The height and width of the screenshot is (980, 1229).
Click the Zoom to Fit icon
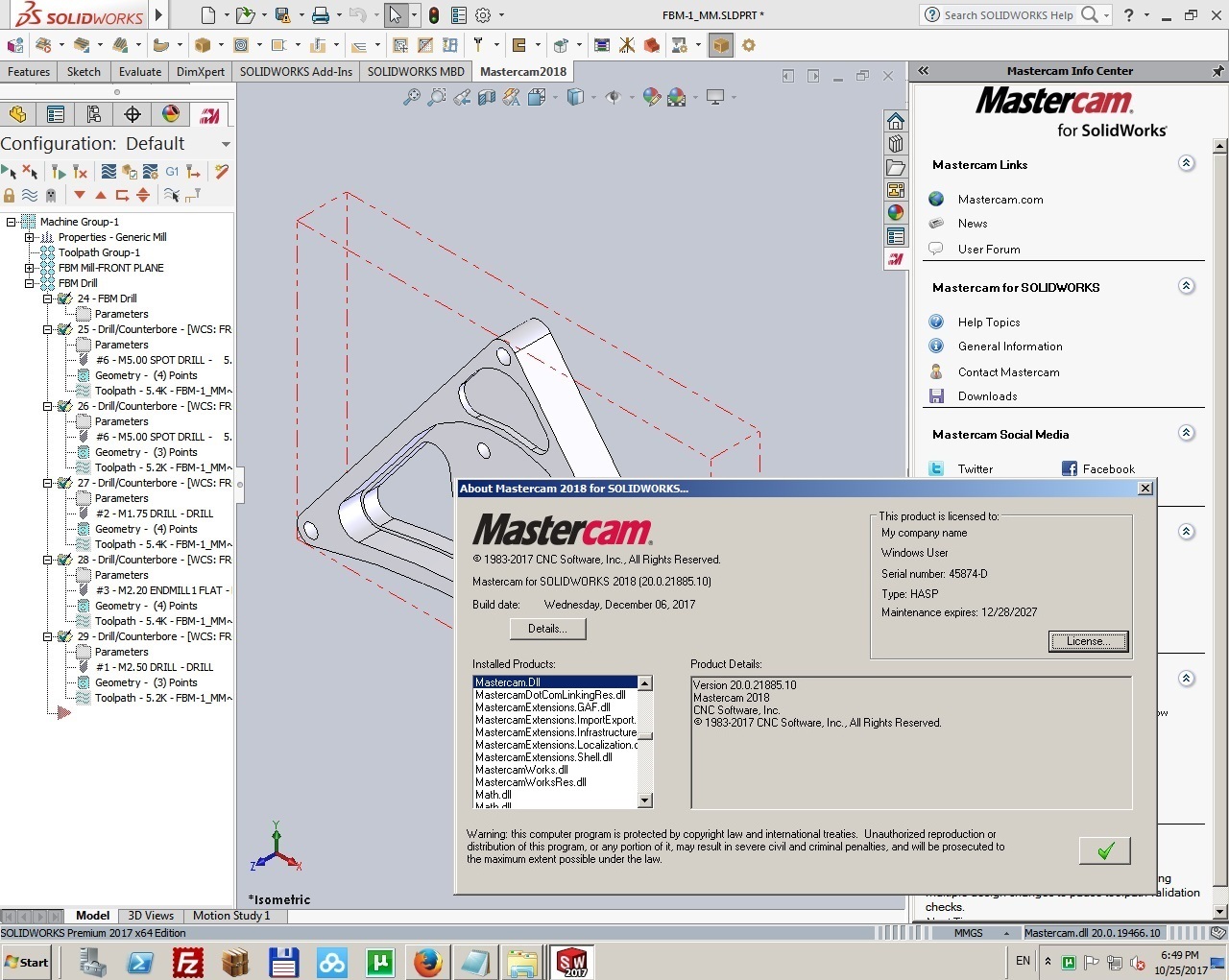click(x=412, y=97)
